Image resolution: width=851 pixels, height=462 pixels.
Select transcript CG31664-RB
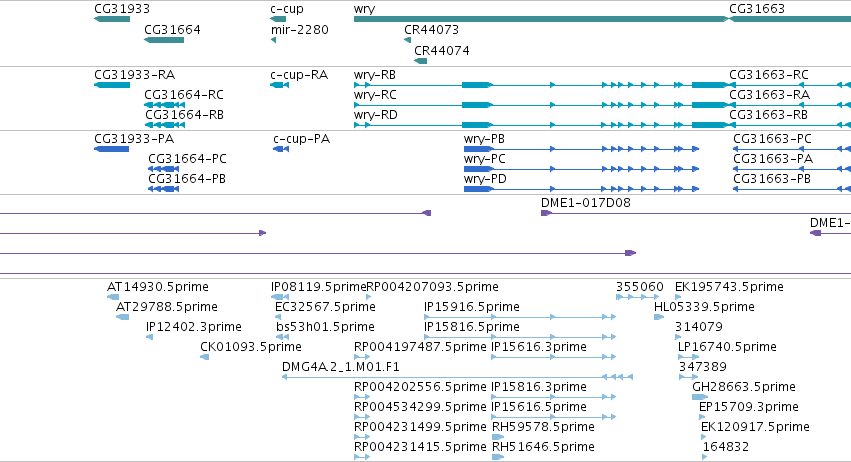pos(185,115)
